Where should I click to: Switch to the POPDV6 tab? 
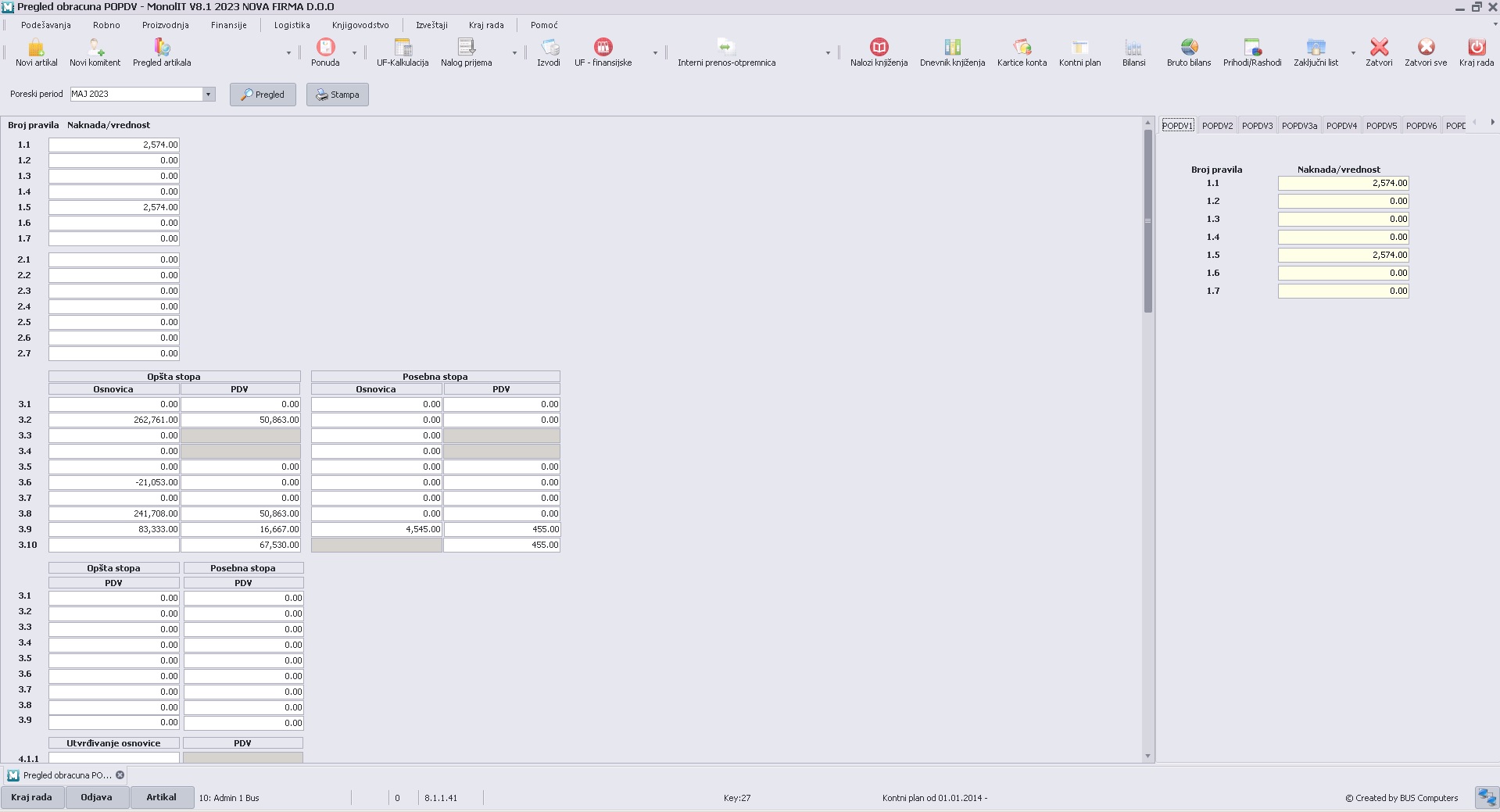click(1421, 126)
